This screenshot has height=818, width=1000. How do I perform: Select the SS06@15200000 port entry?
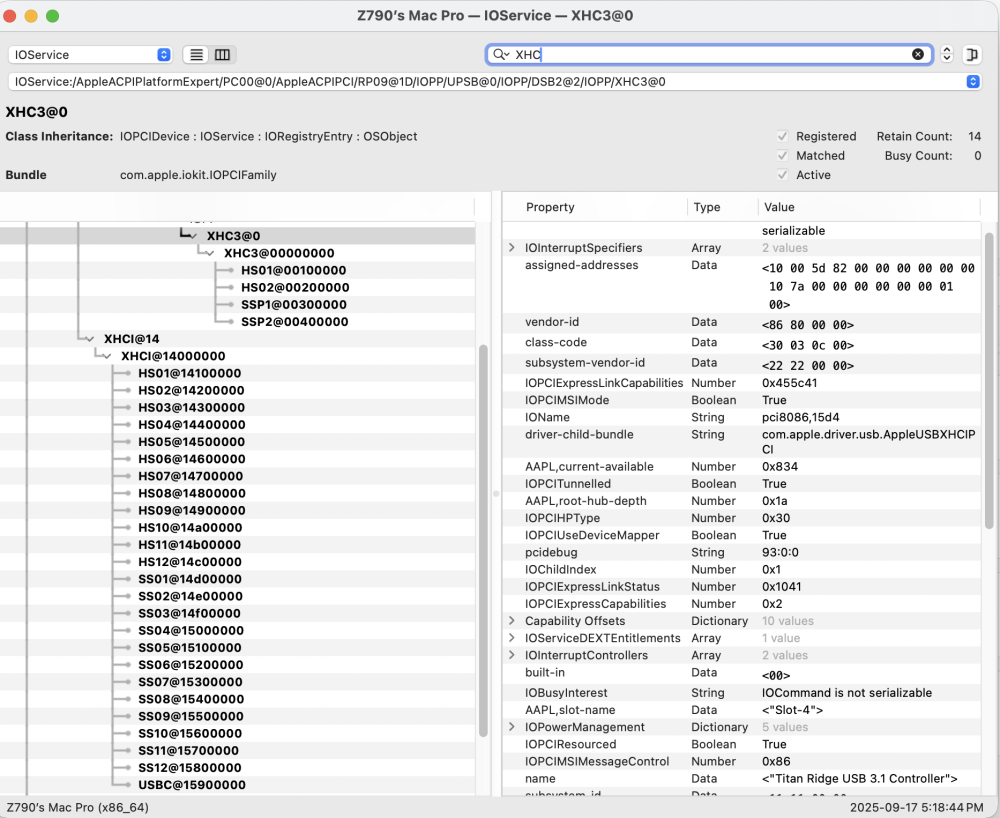(x=191, y=665)
